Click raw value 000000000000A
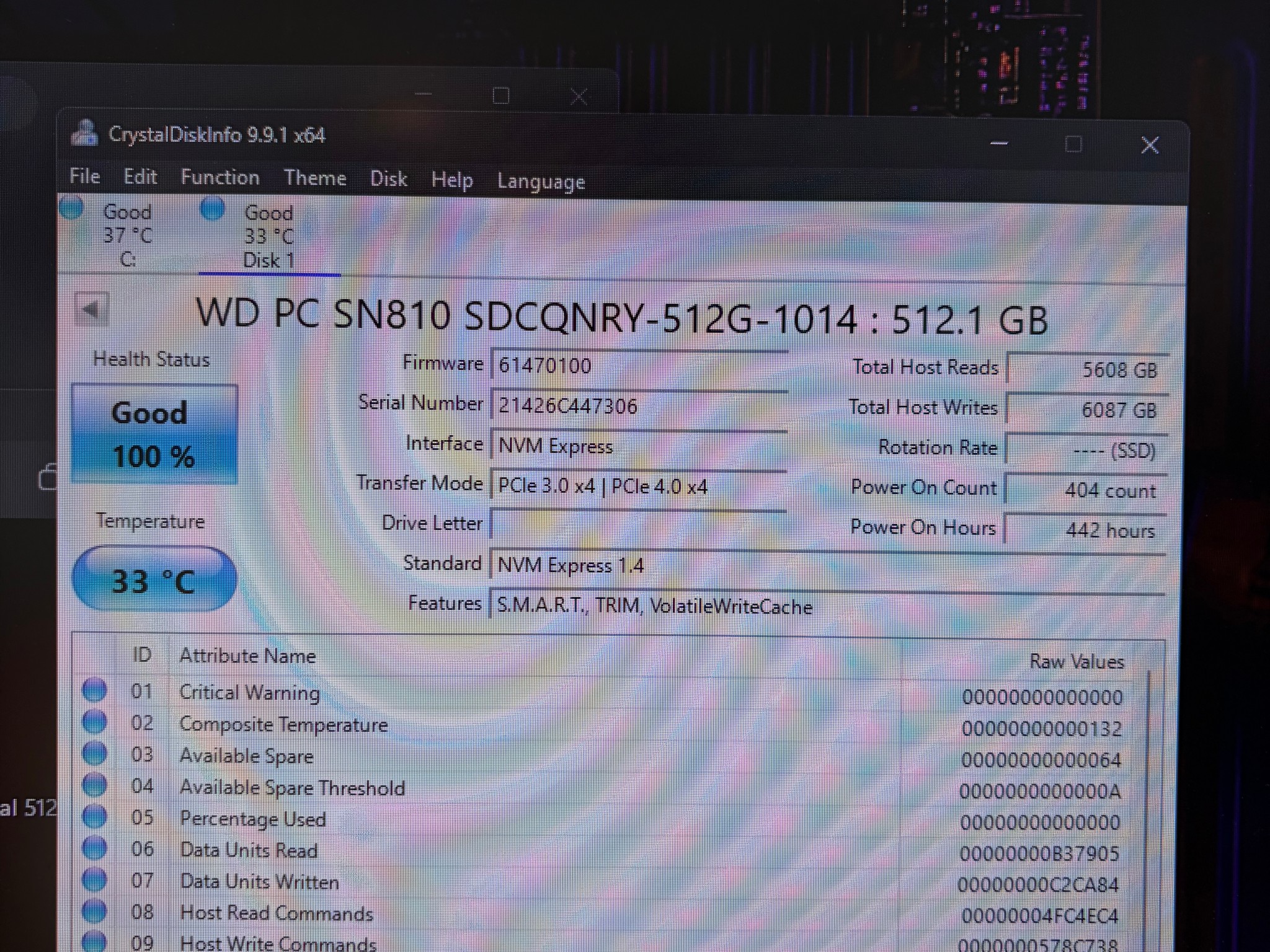This screenshot has width=1270, height=952. 1040,791
